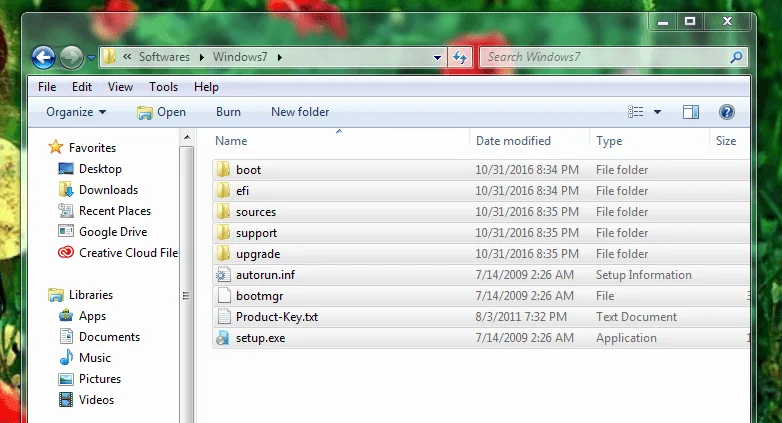Image resolution: width=782 pixels, height=423 pixels.
Task: Close the Explorer window
Action: pos(727,21)
